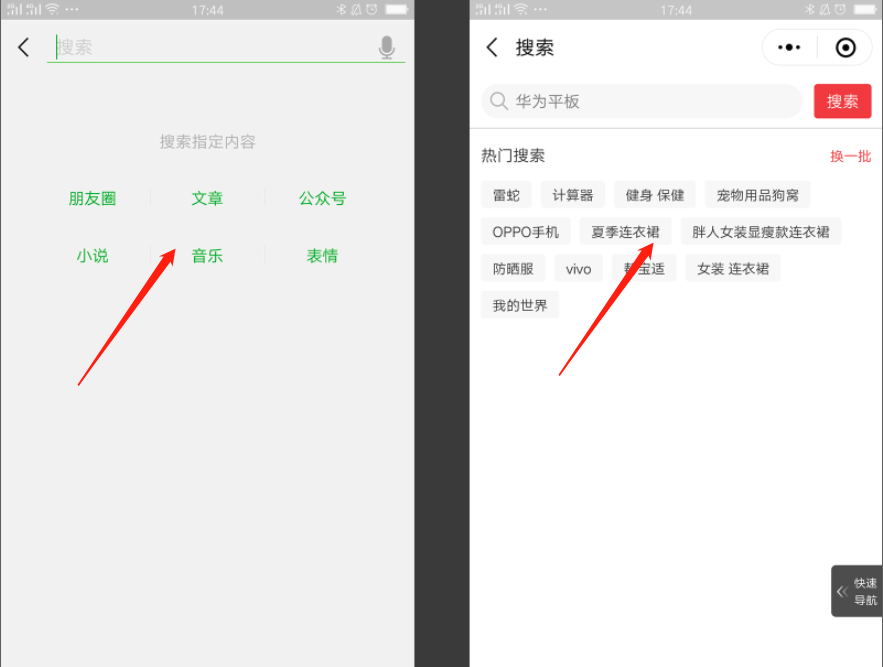The image size is (883, 667).
Task: Open the three-dots mini program menu
Action: point(789,48)
